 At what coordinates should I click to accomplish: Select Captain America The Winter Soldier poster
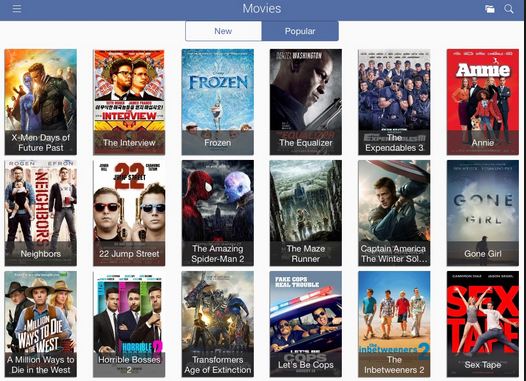click(394, 213)
